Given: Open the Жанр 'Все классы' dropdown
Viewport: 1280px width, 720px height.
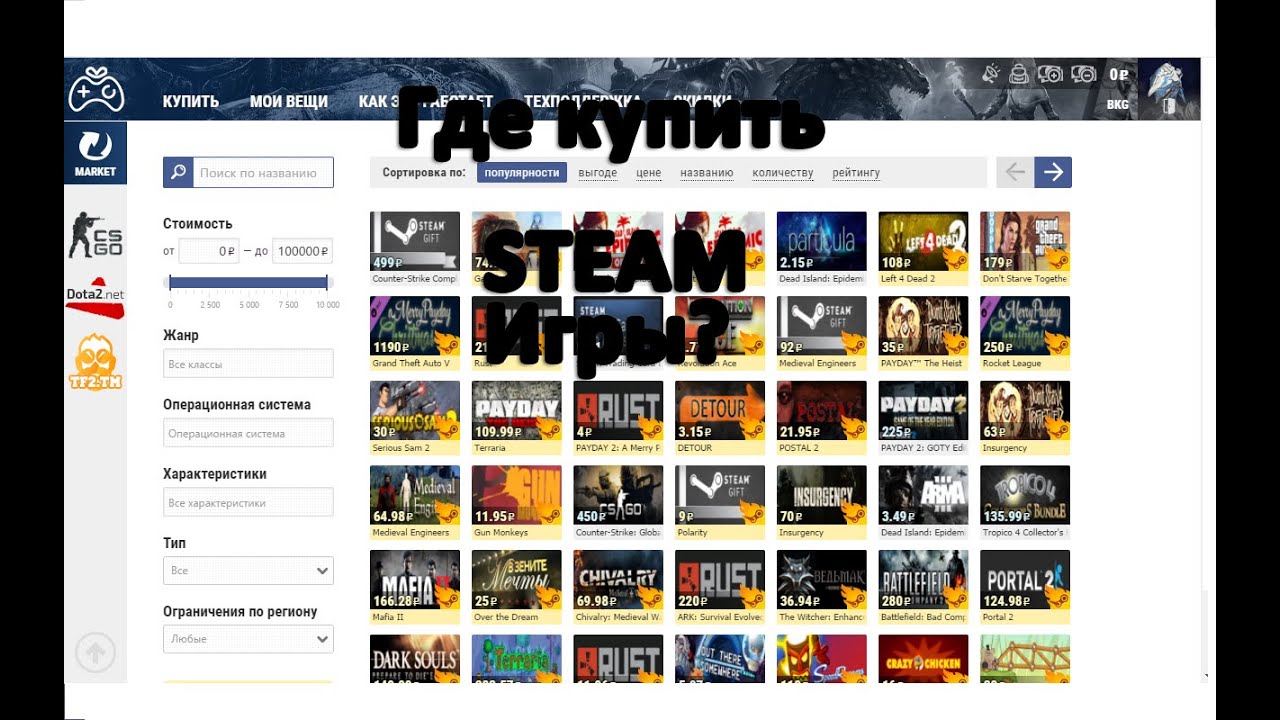Looking at the screenshot, I should coord(248,363).
